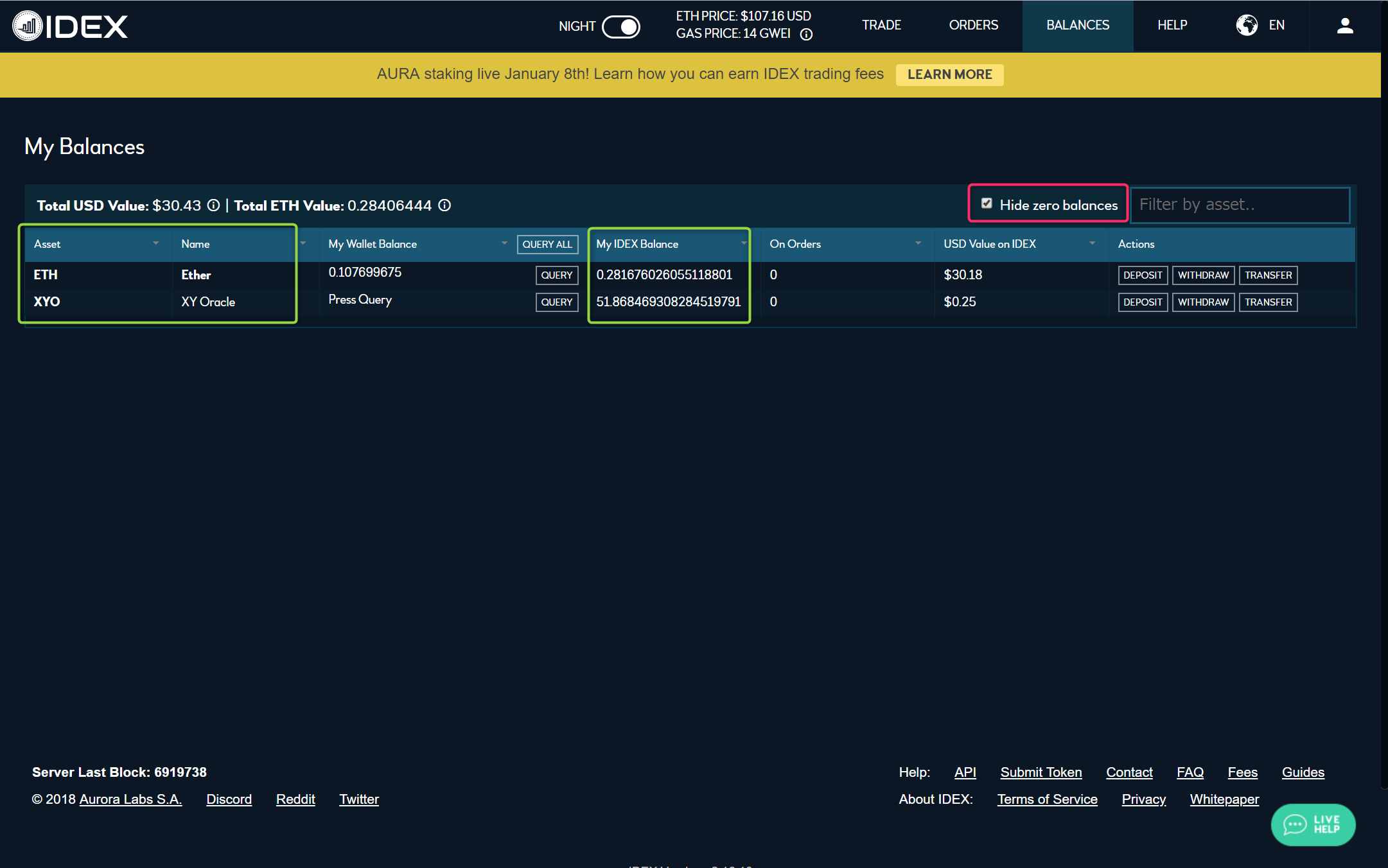Open the Orders tab

pos(973,25)
